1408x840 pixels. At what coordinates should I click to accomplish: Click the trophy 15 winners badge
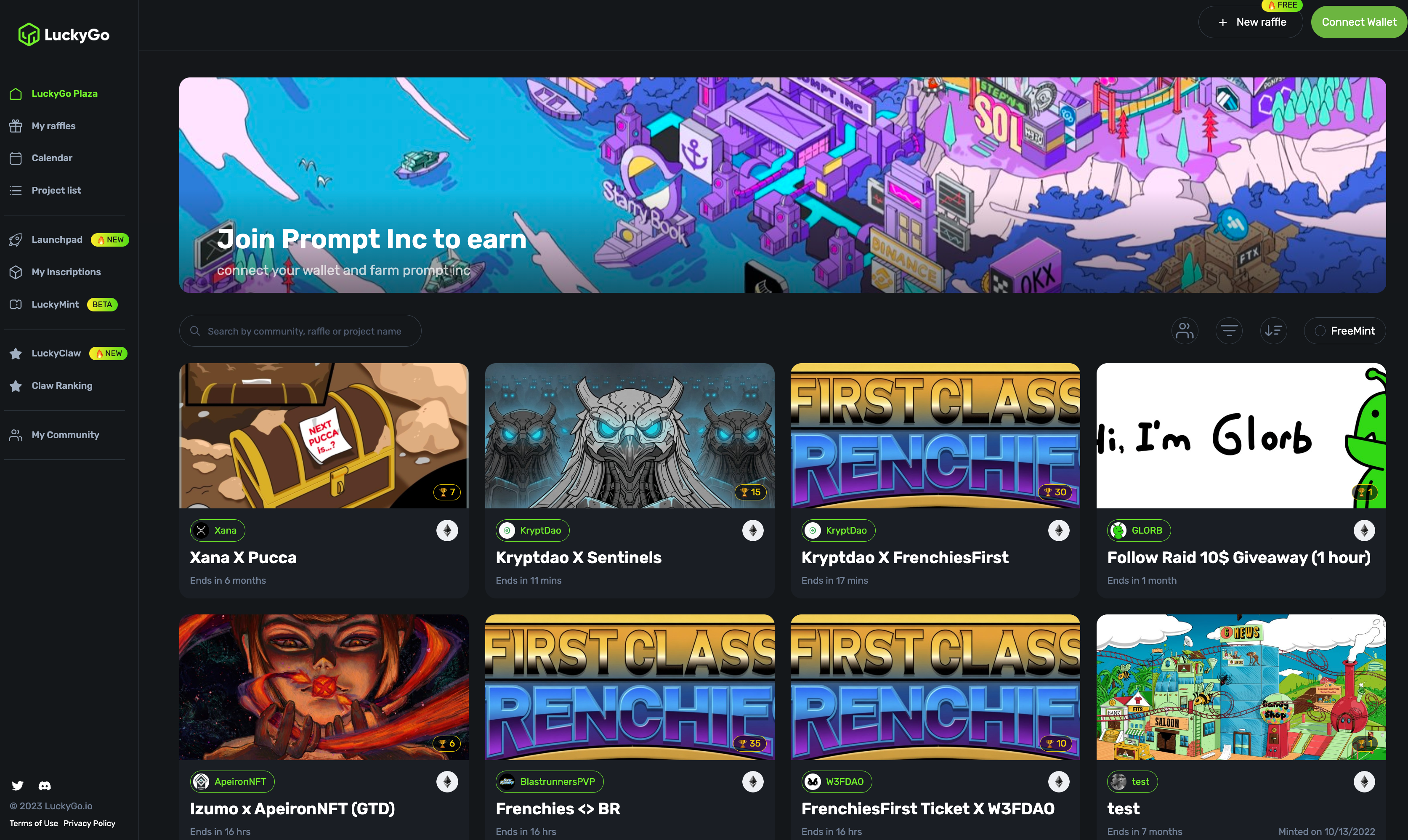750,492
